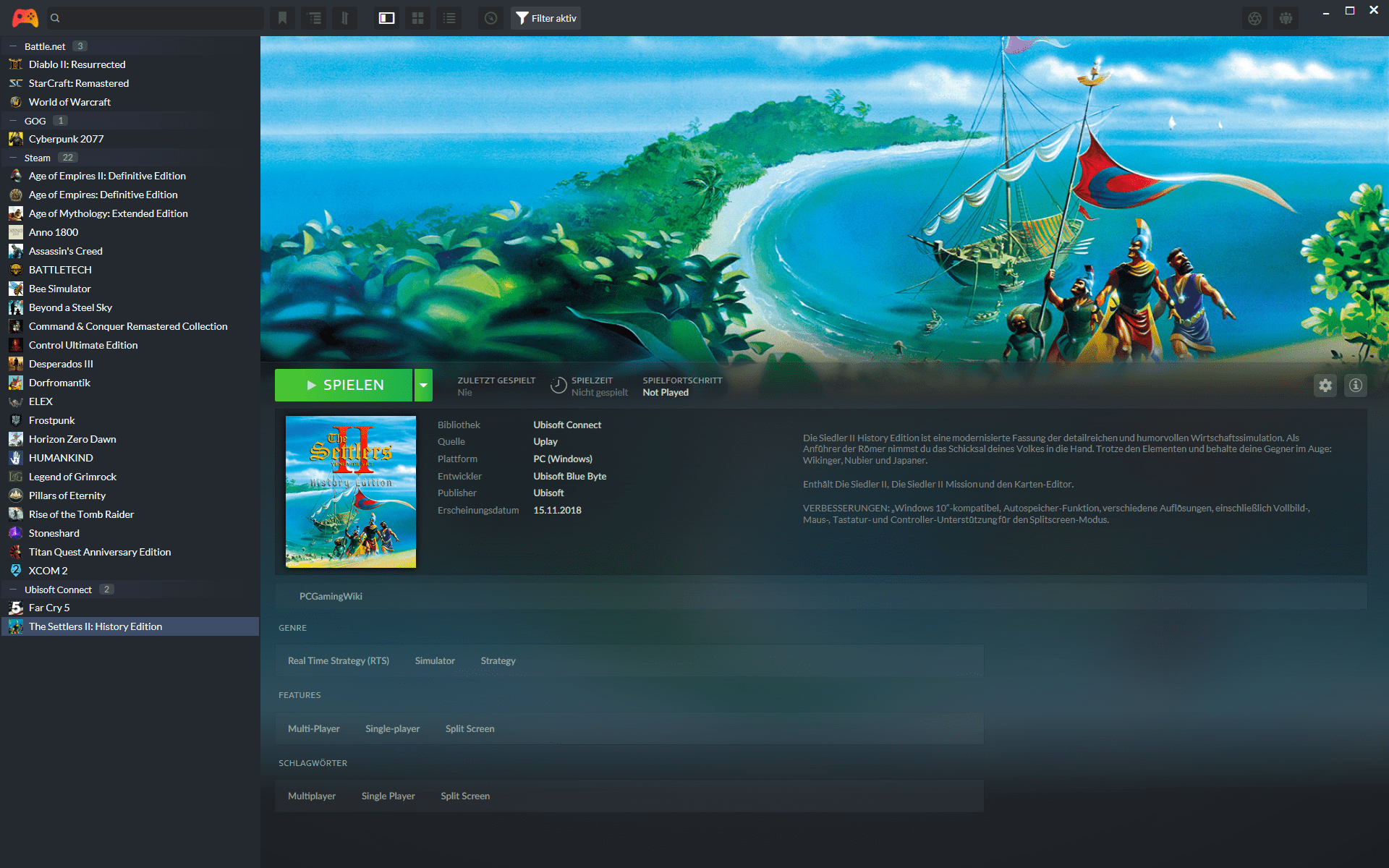Filter by Real Time Strategy (RTS) genre

339,660
